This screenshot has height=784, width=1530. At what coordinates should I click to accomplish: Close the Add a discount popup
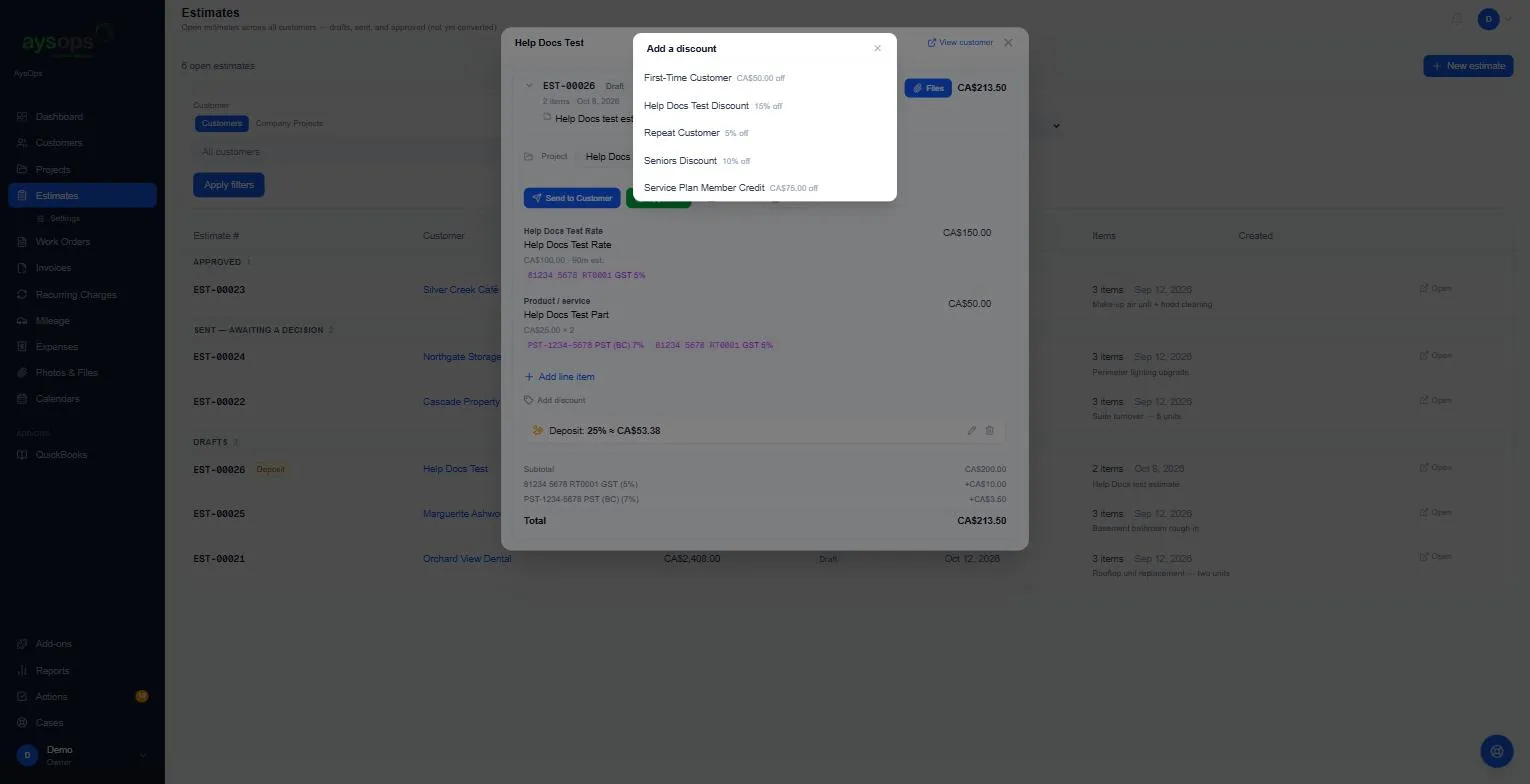point(877,48)
